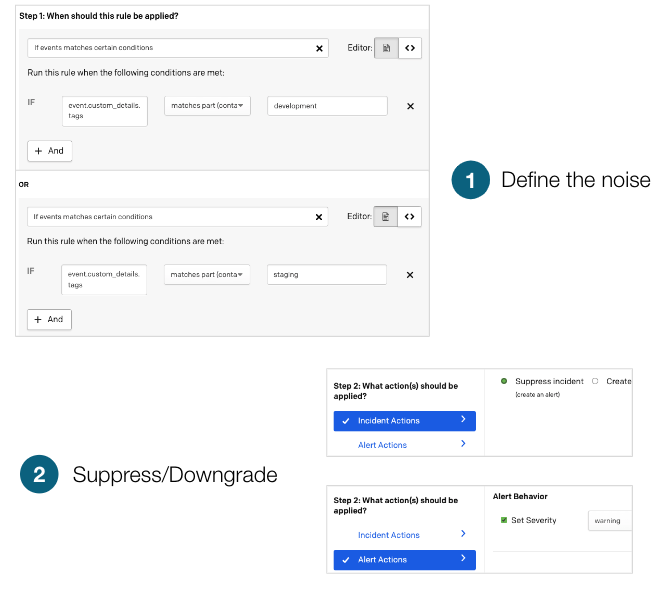Open 'matches part' operator dropdown for development
The image size is (660, 599).
pyautogui.click(x=207, y=106)
